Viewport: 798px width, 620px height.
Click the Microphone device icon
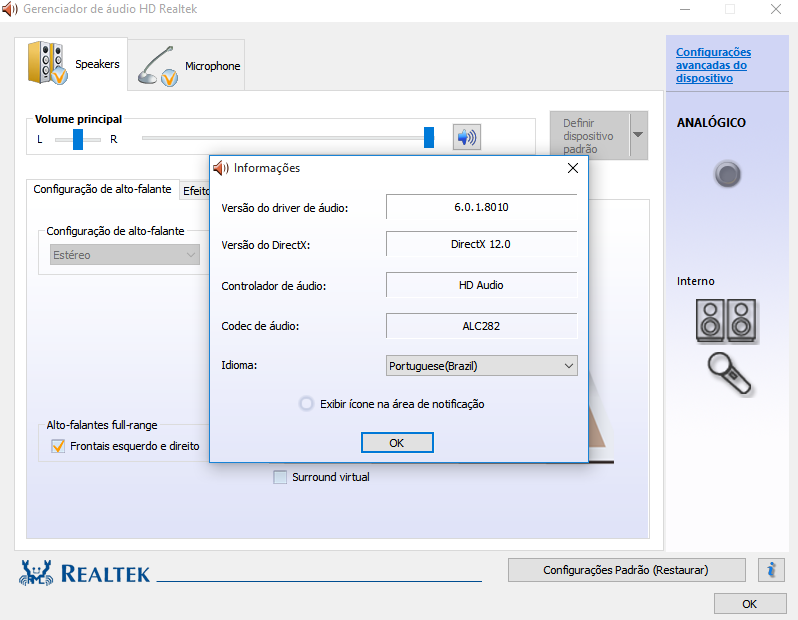click(158, 67)
